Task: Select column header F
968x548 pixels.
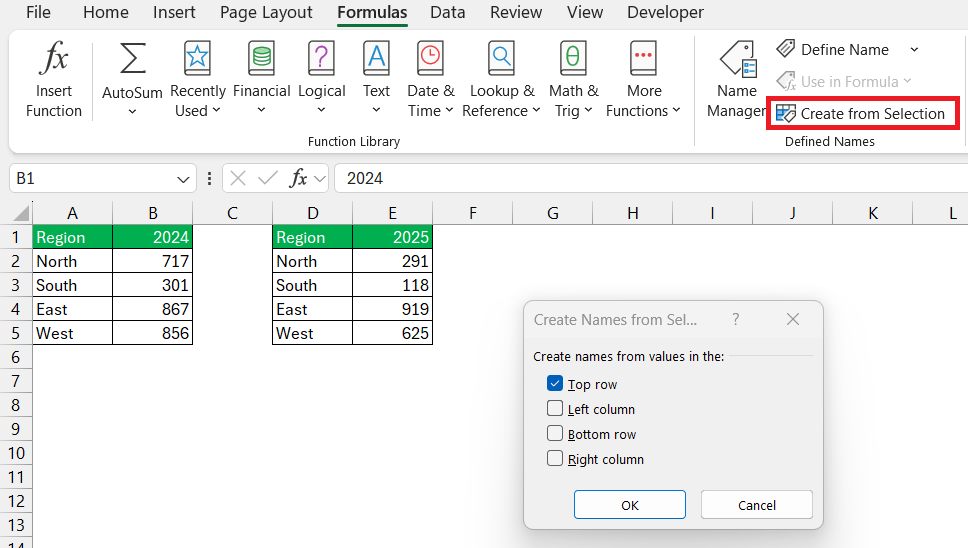Action: point(472,214)
